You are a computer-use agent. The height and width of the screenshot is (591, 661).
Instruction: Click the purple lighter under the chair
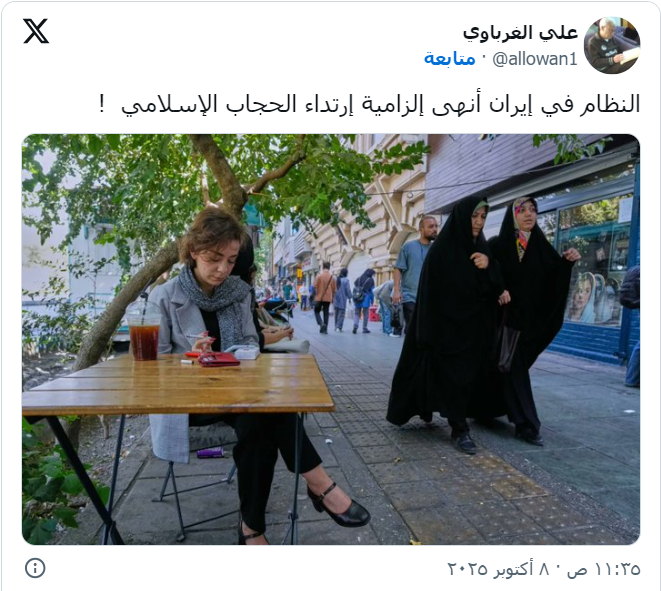[210, 453]
